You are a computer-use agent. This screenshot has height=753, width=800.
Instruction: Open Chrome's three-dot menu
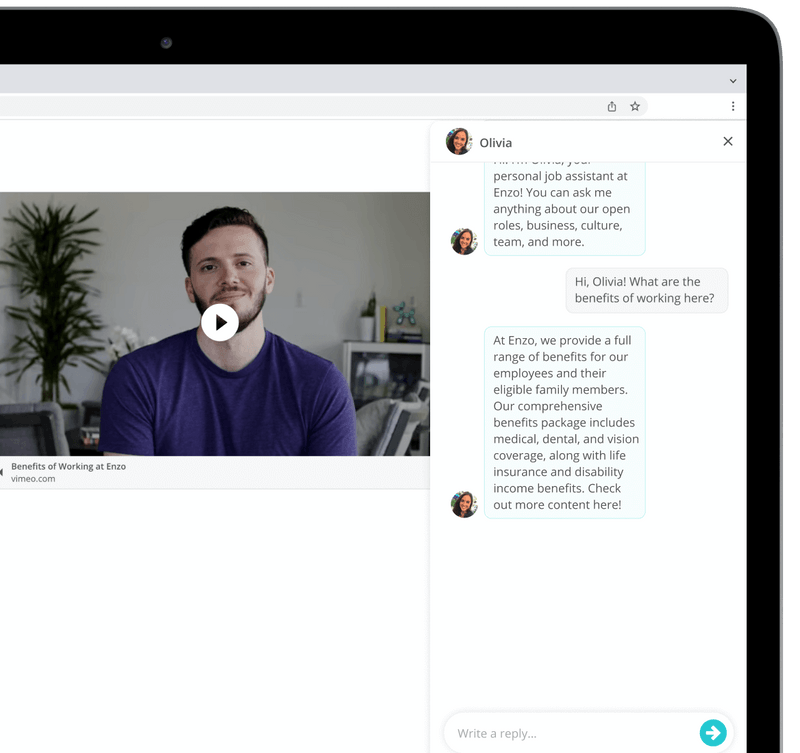pyautogui.click(x=733, y=106)
